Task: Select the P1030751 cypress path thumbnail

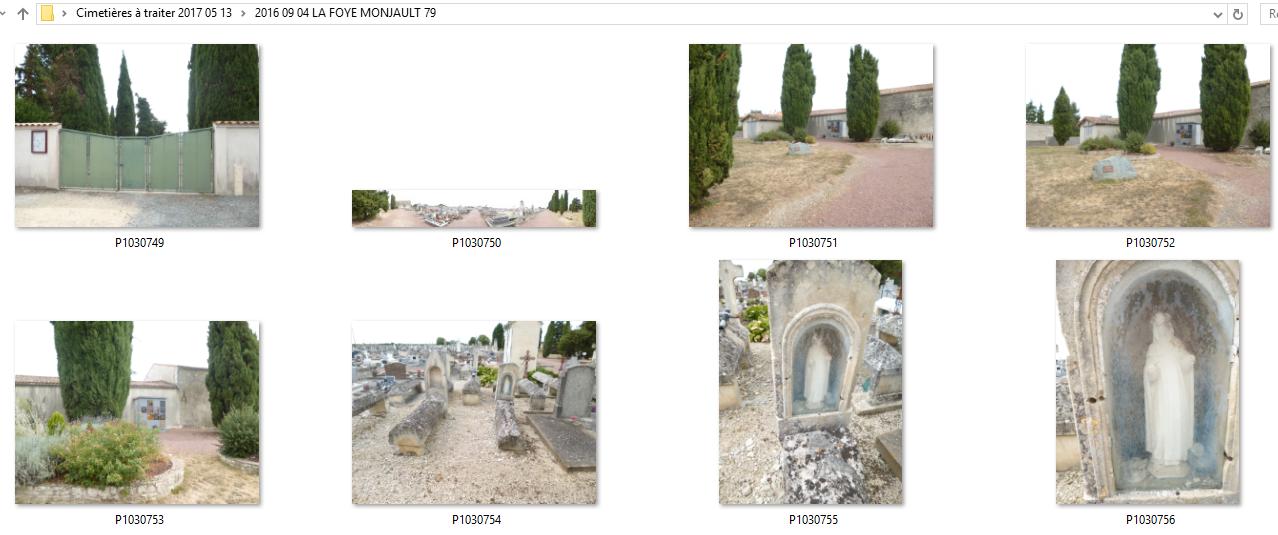Action: pos(811,136)
